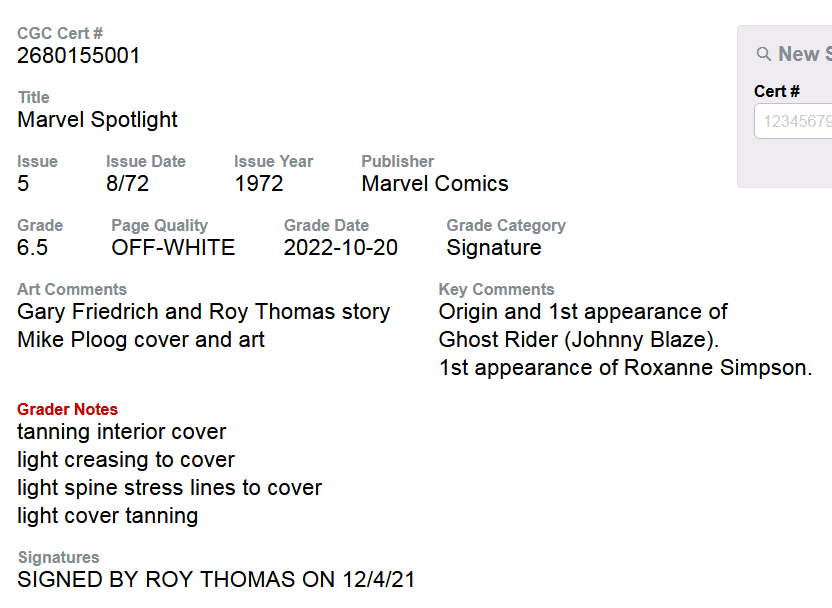Click the grade date 2022-10-20
The image size is (832, 608).
[x=341, y=248]
